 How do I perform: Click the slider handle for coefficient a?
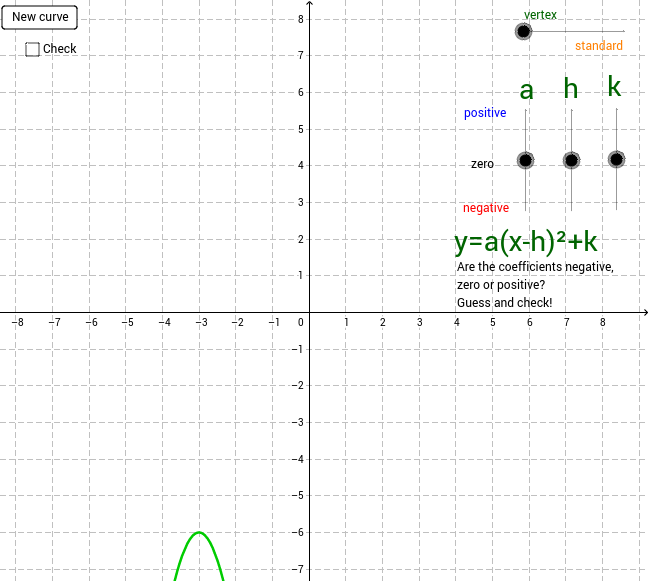[526, 160]
